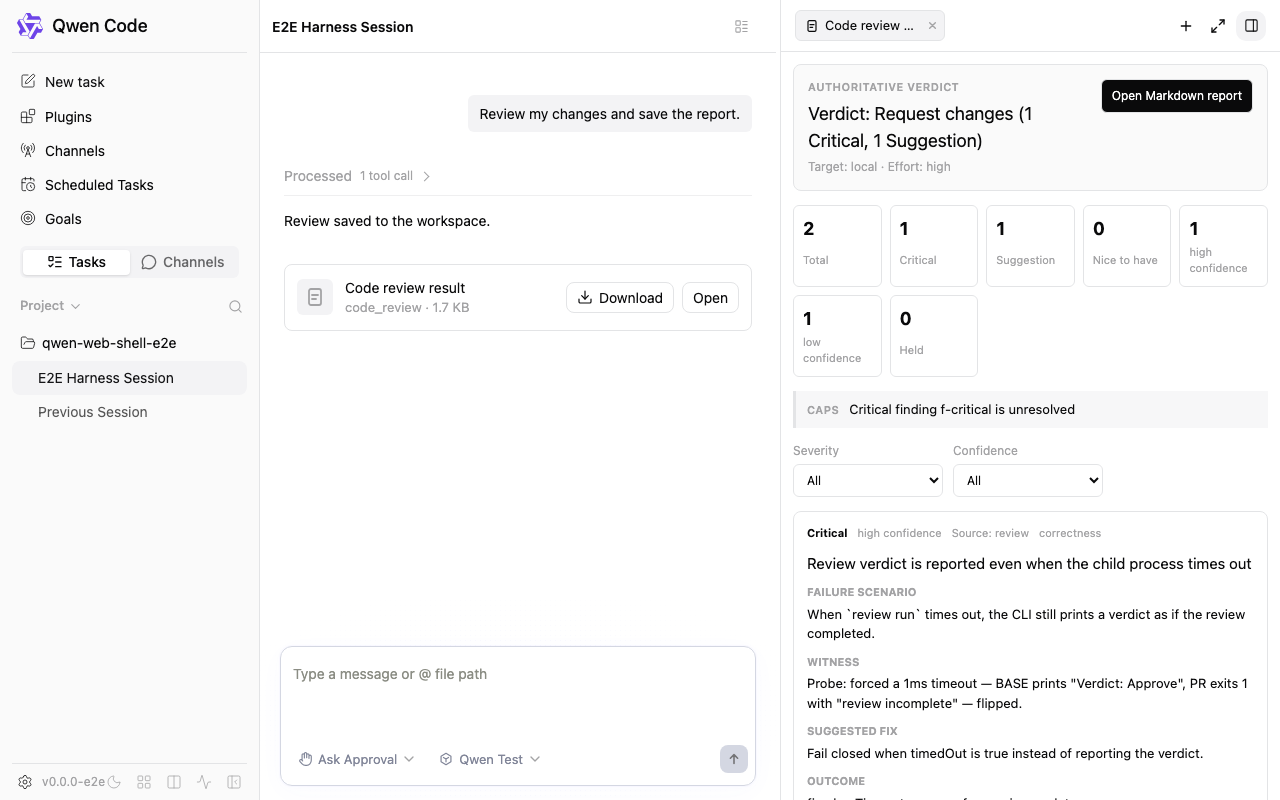Viewport: 1280px width, 800px height.
Task: Download the Code review result
Action: (x=620, y=298)
